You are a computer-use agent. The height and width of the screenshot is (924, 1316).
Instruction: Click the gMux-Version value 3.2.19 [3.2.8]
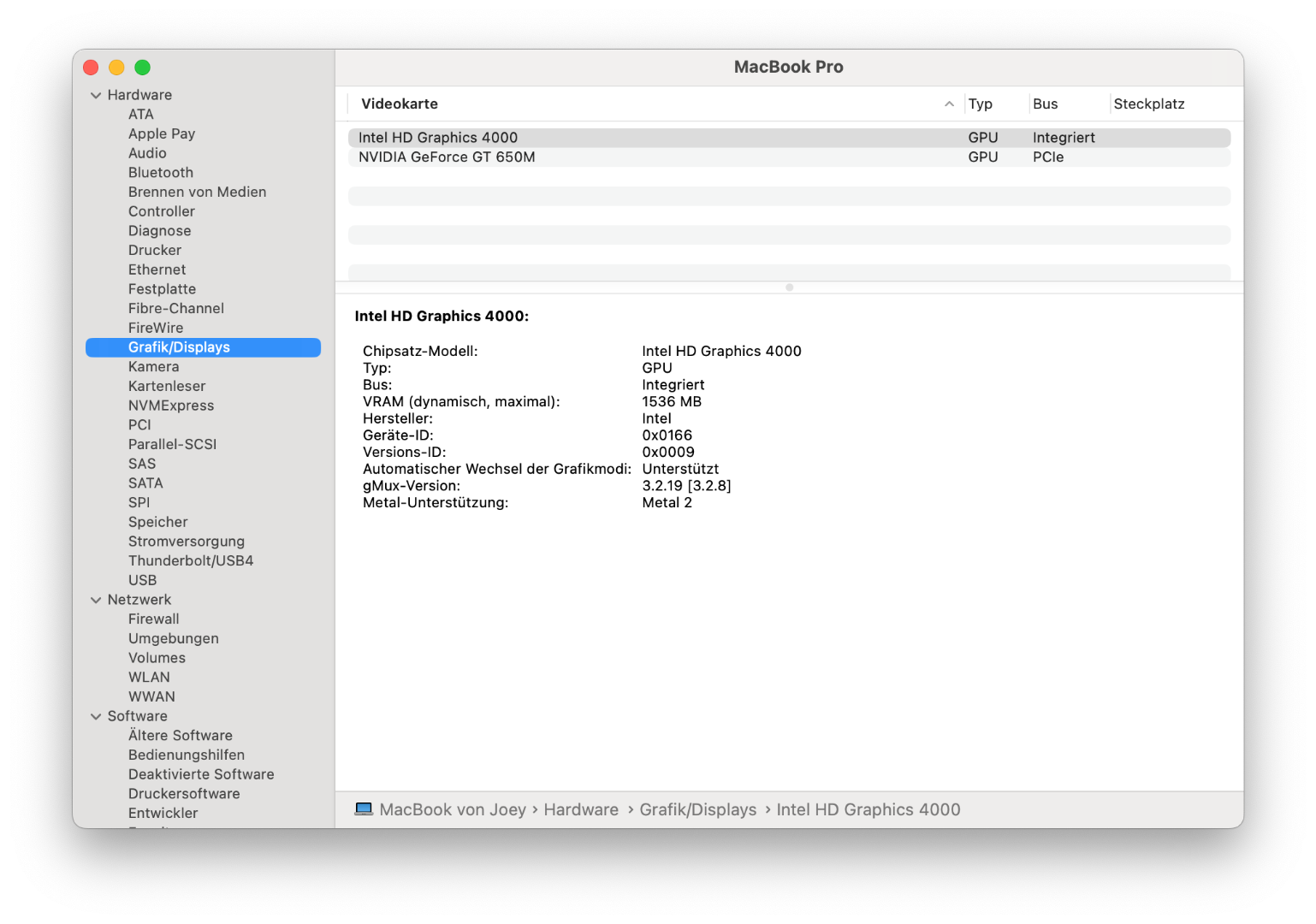tap(687, 486)
